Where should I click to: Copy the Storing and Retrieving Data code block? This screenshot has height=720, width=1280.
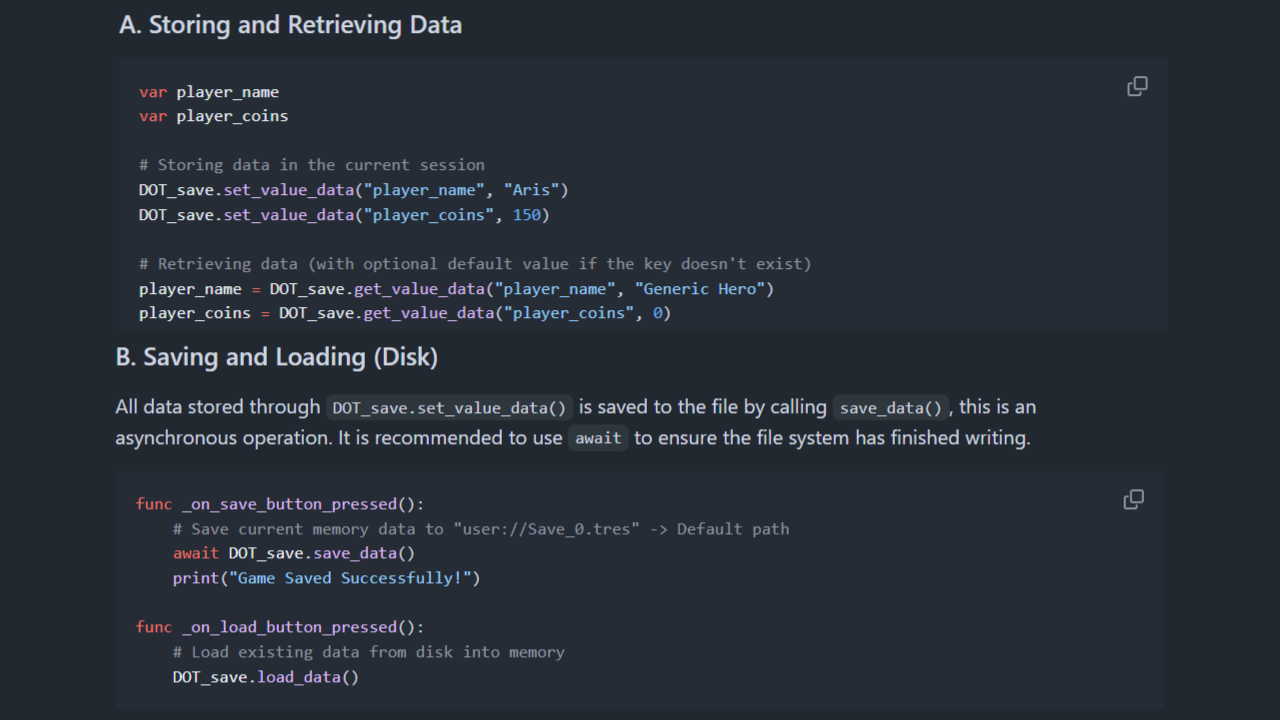coord(1137,86)
